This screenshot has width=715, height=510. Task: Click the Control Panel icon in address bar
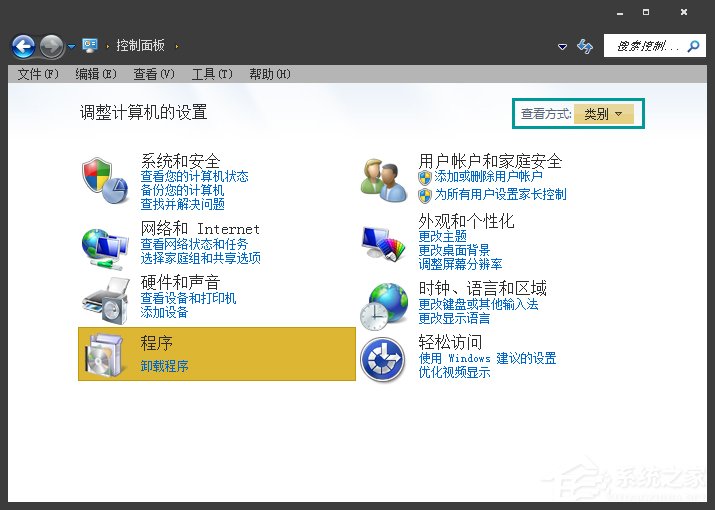coord(90,45)
